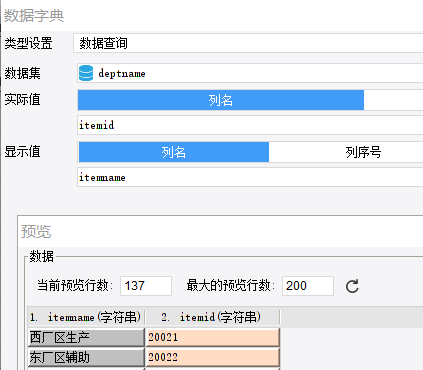Select 列名 toggle for 实际值

221,100
